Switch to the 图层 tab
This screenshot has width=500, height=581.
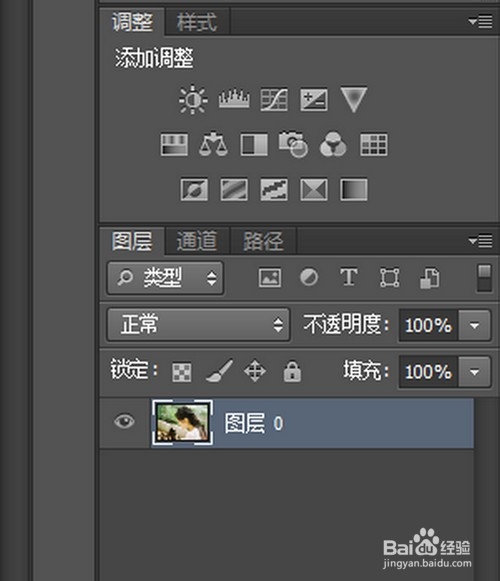coord(132,241)
